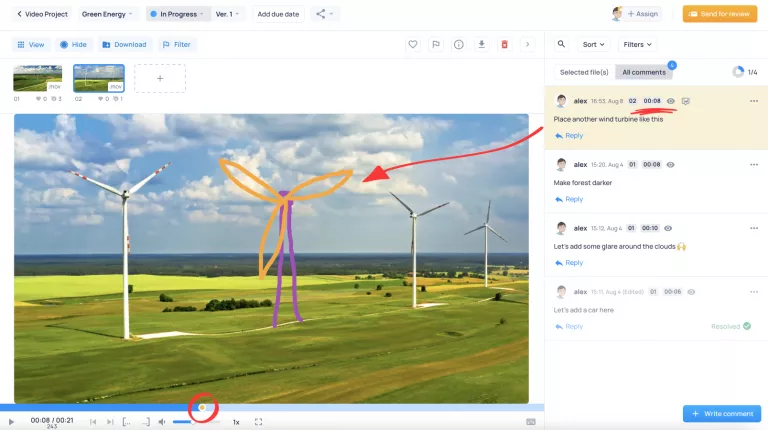The image size is (768, 430).
Task: Toggle eye icon on 'Make forest darker' comment
Action: pyautogui.click(x=671, y=164)
